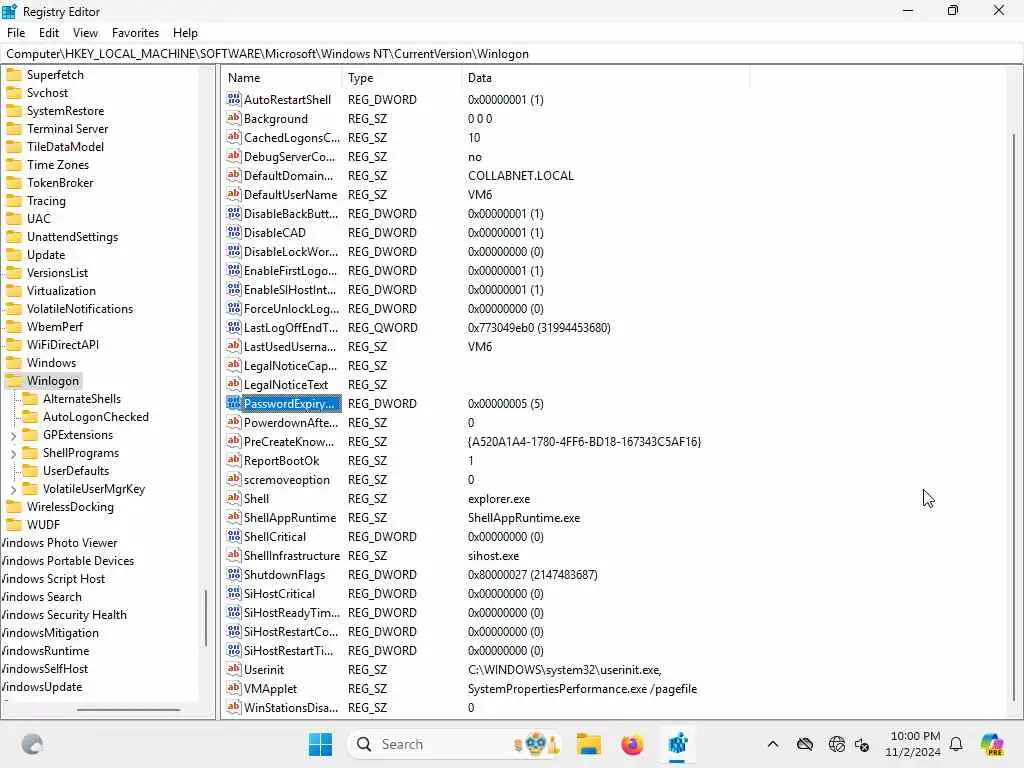This screenshot has height=768, width=1024.
Task: Click the ShutdownFlags DWORD icon
Action: tap(234, 574)
